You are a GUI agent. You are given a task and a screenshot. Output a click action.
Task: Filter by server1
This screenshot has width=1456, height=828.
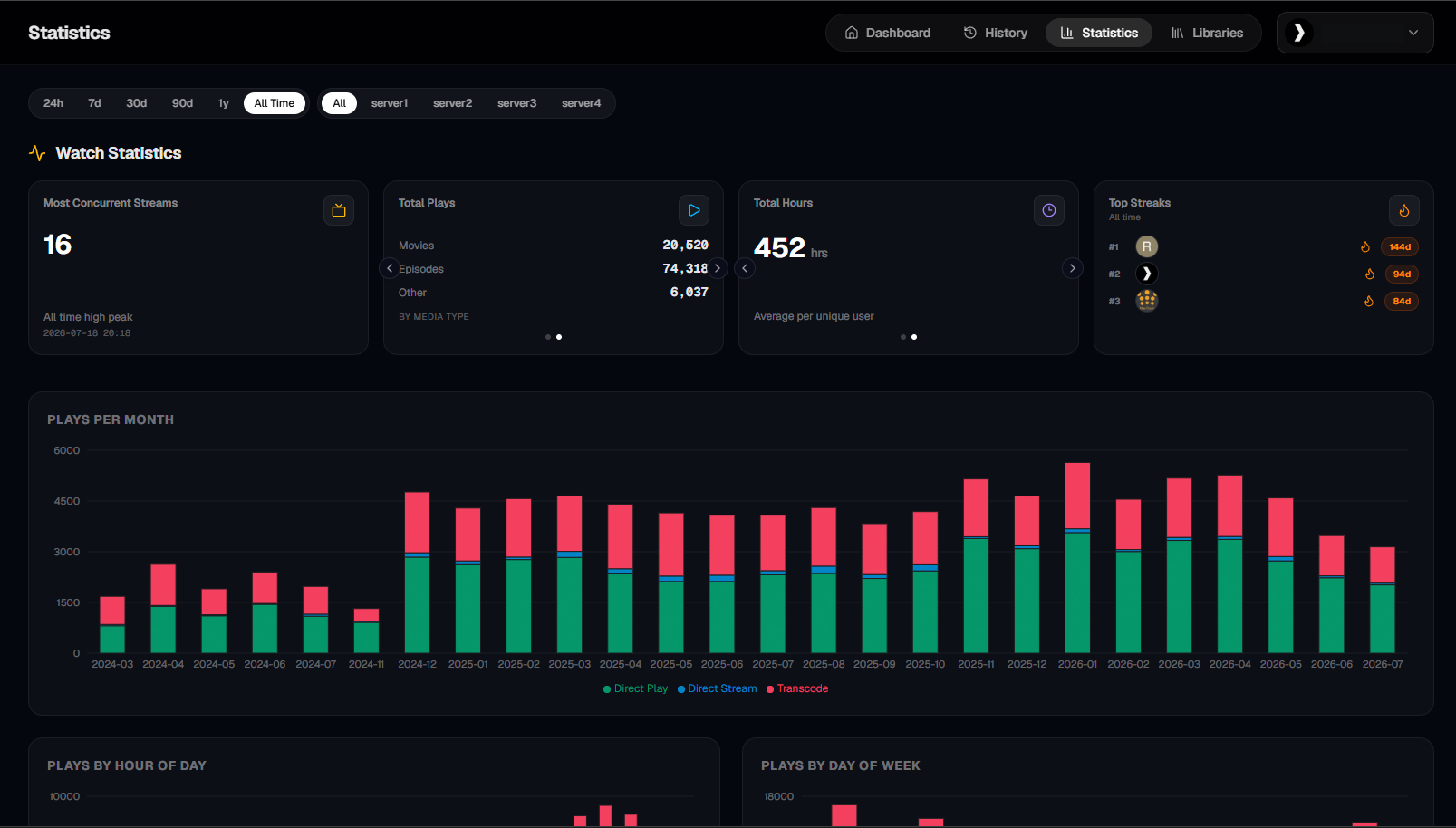[390, 103]
